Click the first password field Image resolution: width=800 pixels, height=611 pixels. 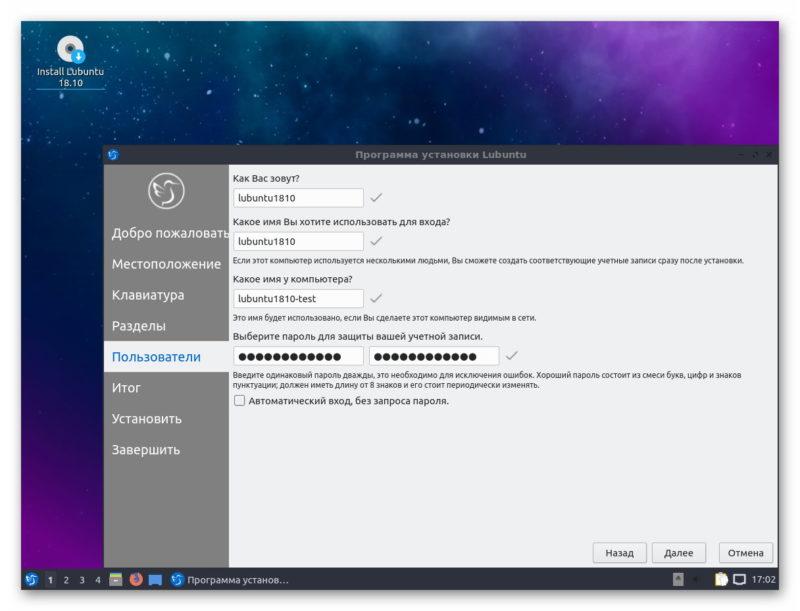[298, 356]
